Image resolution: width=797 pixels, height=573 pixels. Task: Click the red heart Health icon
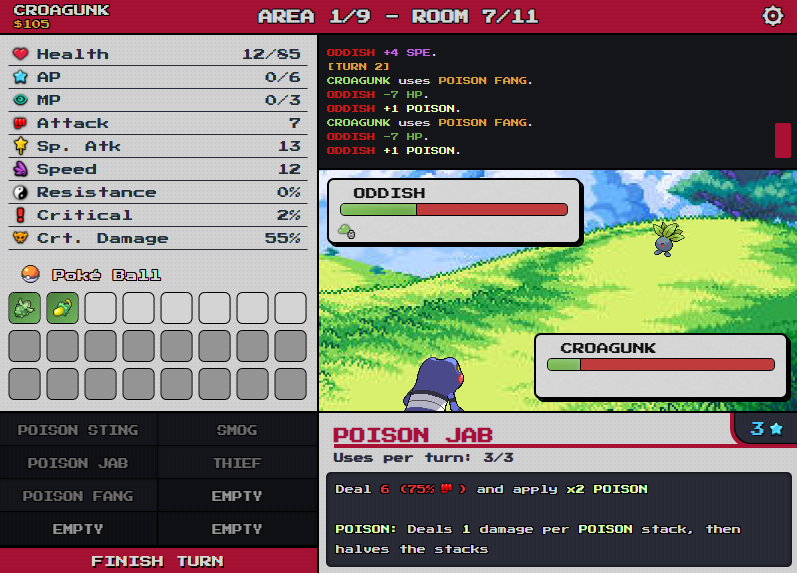pos(20,53)
